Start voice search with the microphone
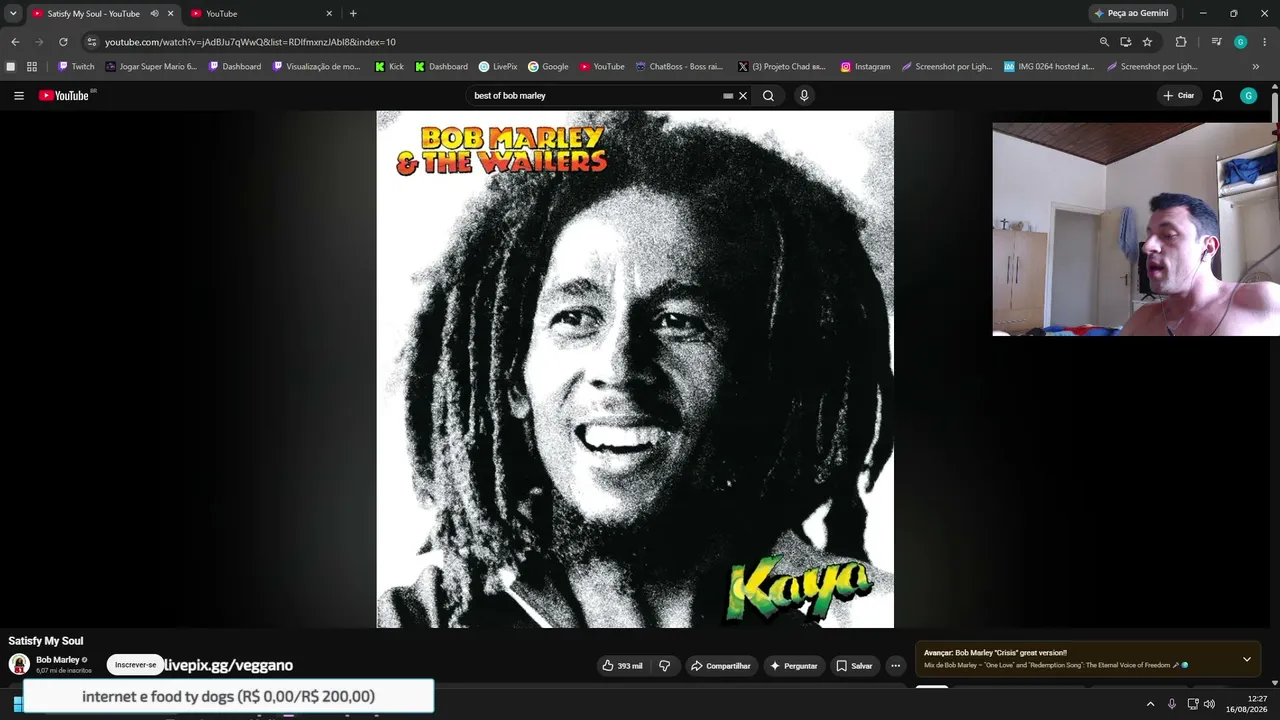The width and height of the screenshot is (1280, 720). pyautogui.click(x=804, y=96)
